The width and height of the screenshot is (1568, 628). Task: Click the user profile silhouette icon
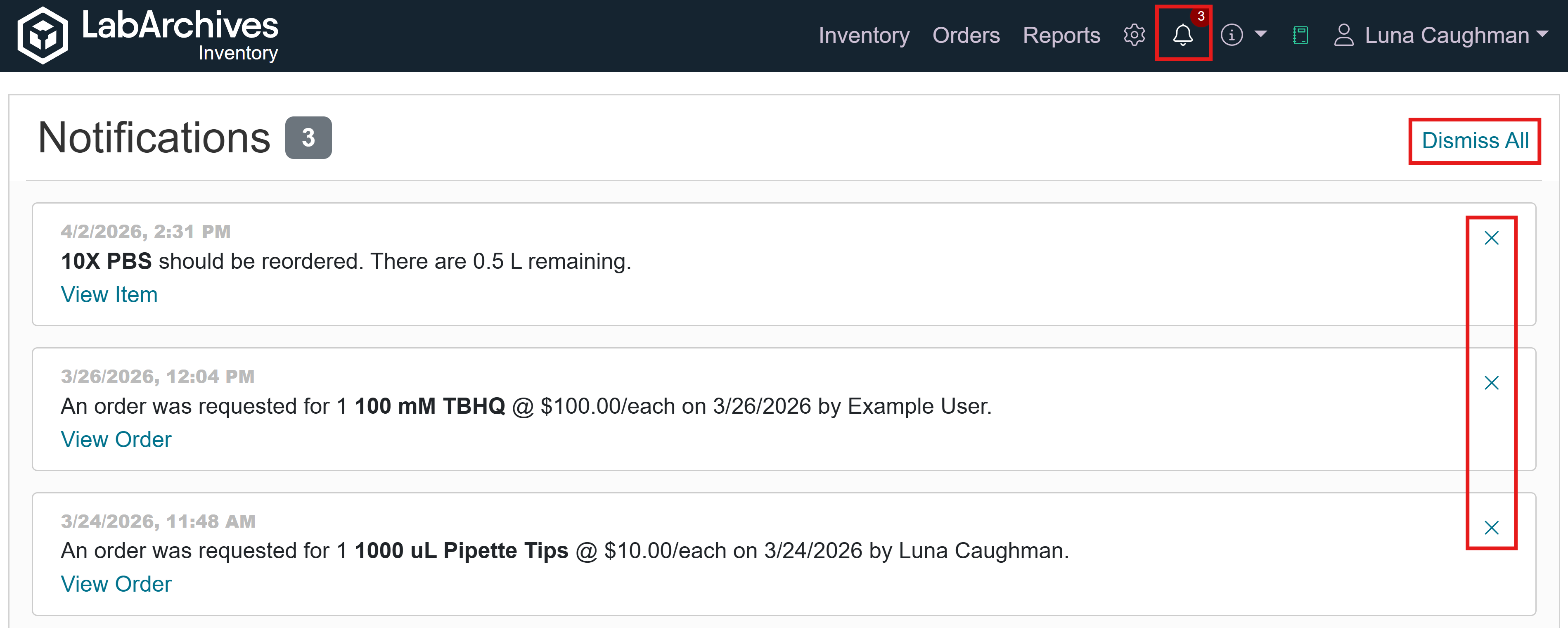[x=1343, y=35]
